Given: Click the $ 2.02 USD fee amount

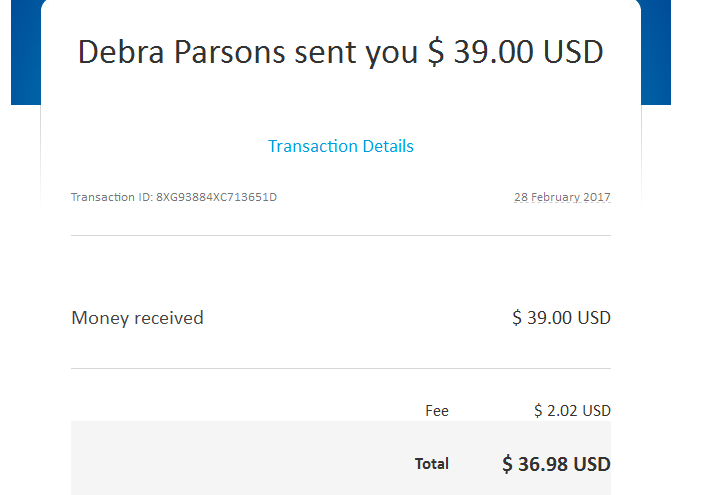Looking at the screenshot, I should [x=572, y=411].
